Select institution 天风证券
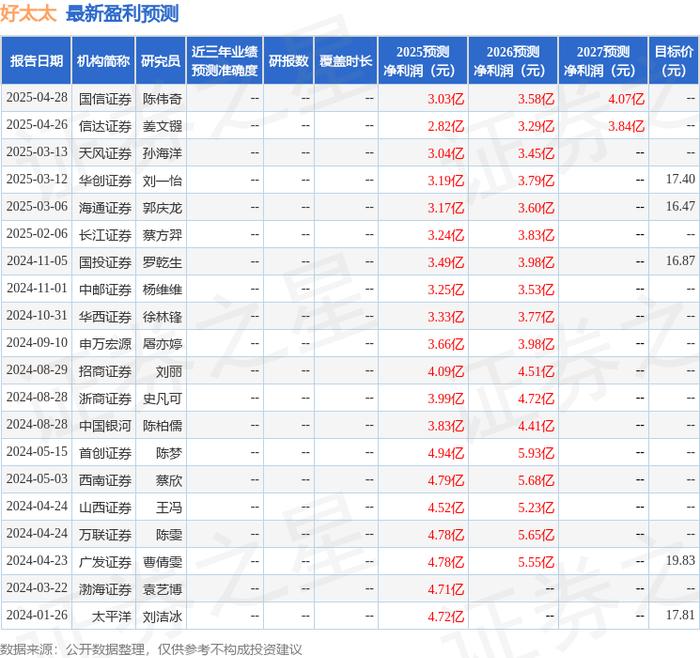This screenshot has width=700, height=658. [x=105, y=153]
